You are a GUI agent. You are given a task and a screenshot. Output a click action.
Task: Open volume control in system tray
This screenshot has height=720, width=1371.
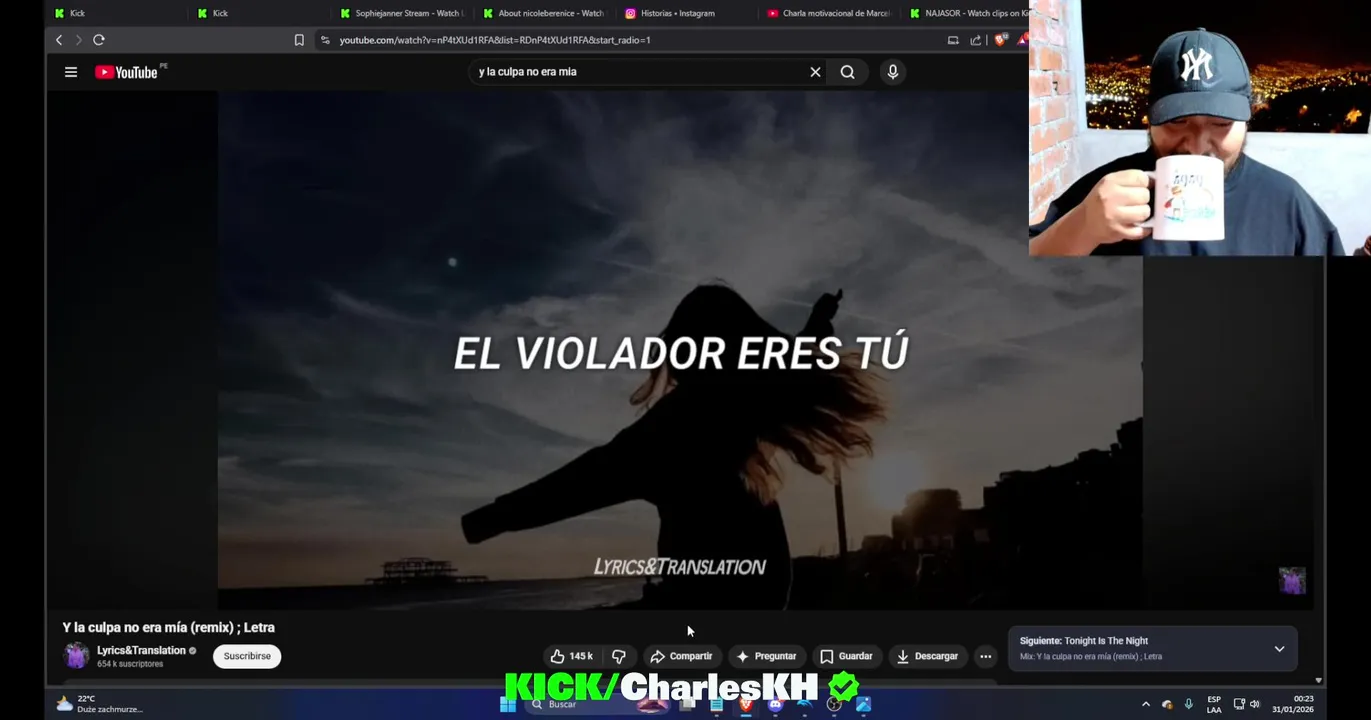1255,704
